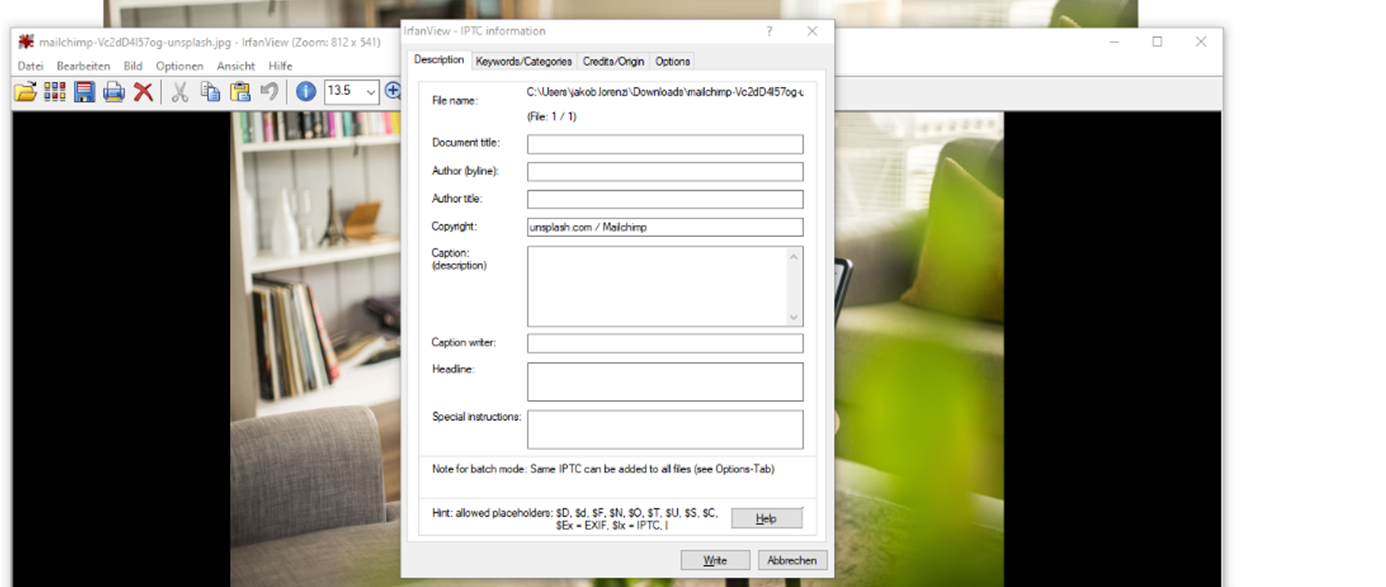Click the Paste clipboard icon

[240, 92]
